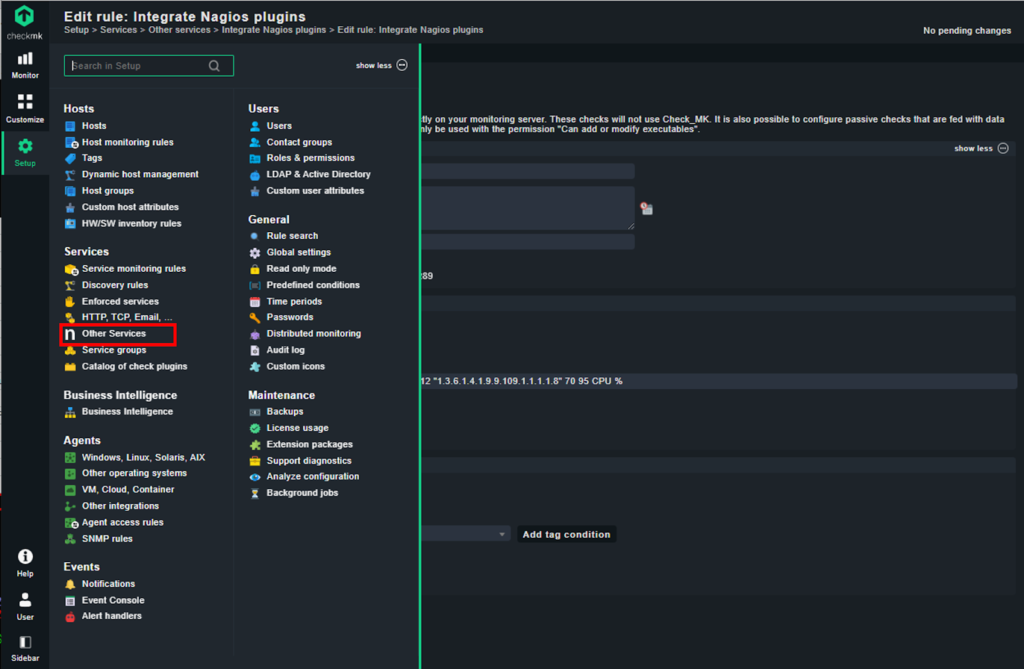This screenshot has height=669, width=1024.
Task: Click No pending changes text
Action: (967, 31)
